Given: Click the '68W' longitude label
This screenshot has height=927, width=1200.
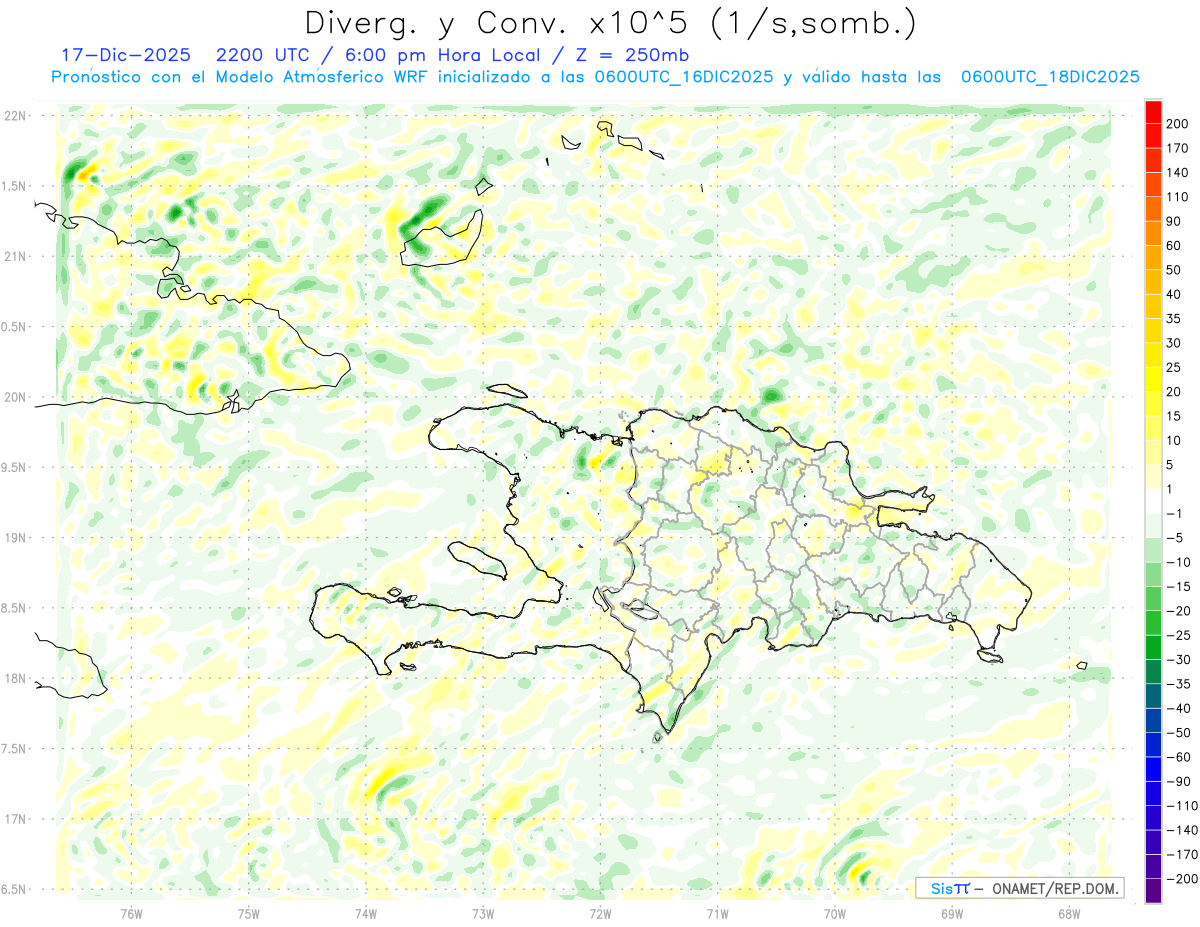Looking at the screenshot, I should (x=1068, y=913).
